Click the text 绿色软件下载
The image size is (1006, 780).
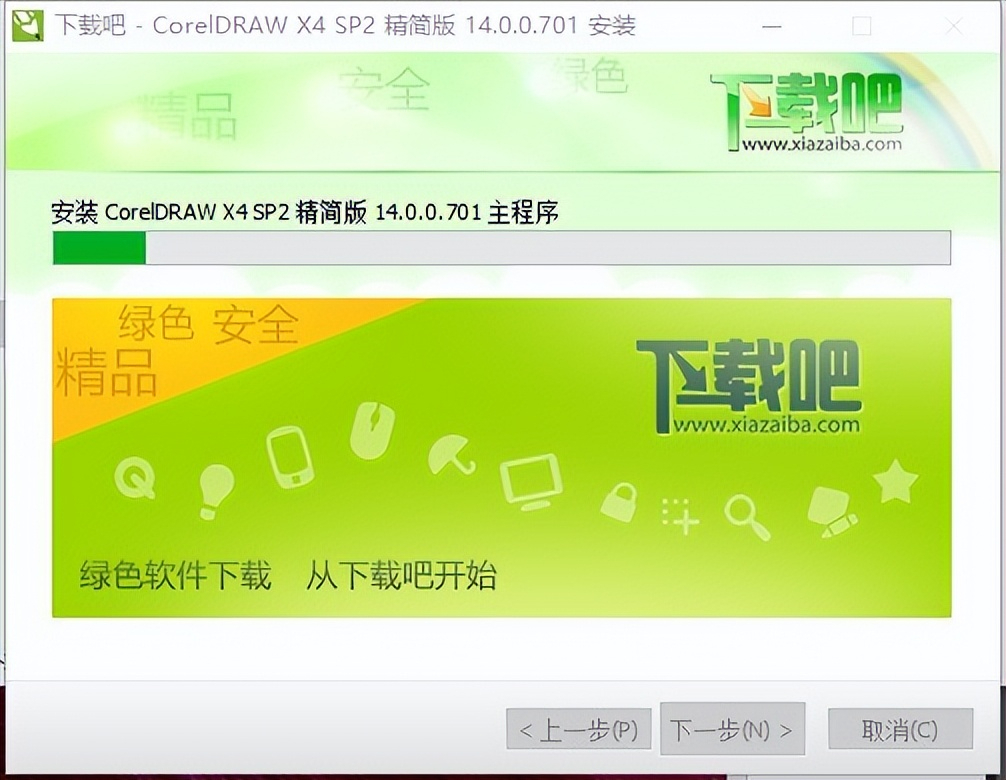tap(175, 575)
